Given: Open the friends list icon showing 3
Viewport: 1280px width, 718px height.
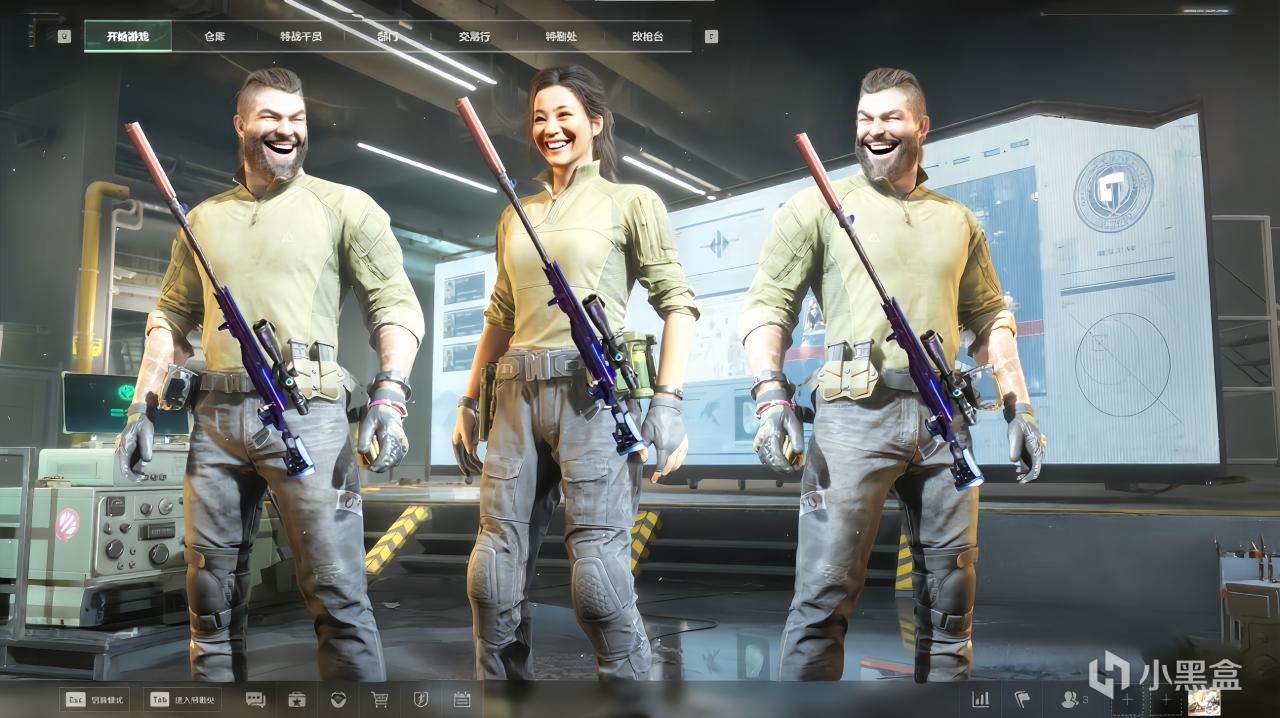Looking at the screenshot, I should 1074,699.
